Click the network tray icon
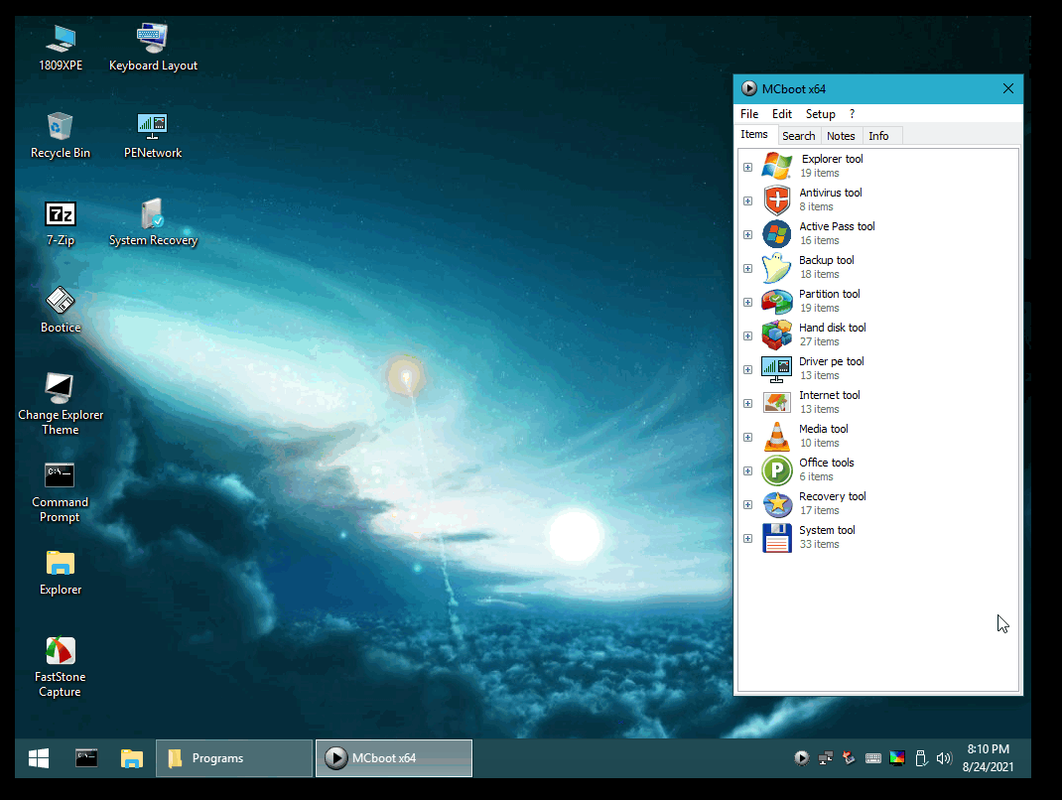Viewport: 1062px width, 800px height. 825,758
